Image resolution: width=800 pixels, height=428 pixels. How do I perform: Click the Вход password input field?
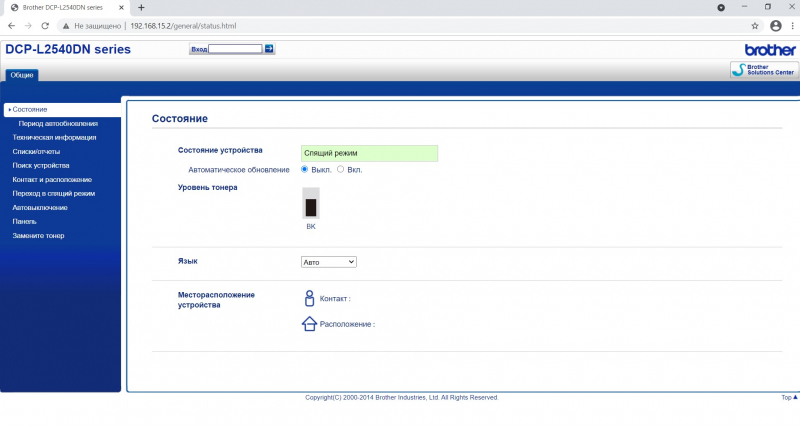[x=235, y=48]
